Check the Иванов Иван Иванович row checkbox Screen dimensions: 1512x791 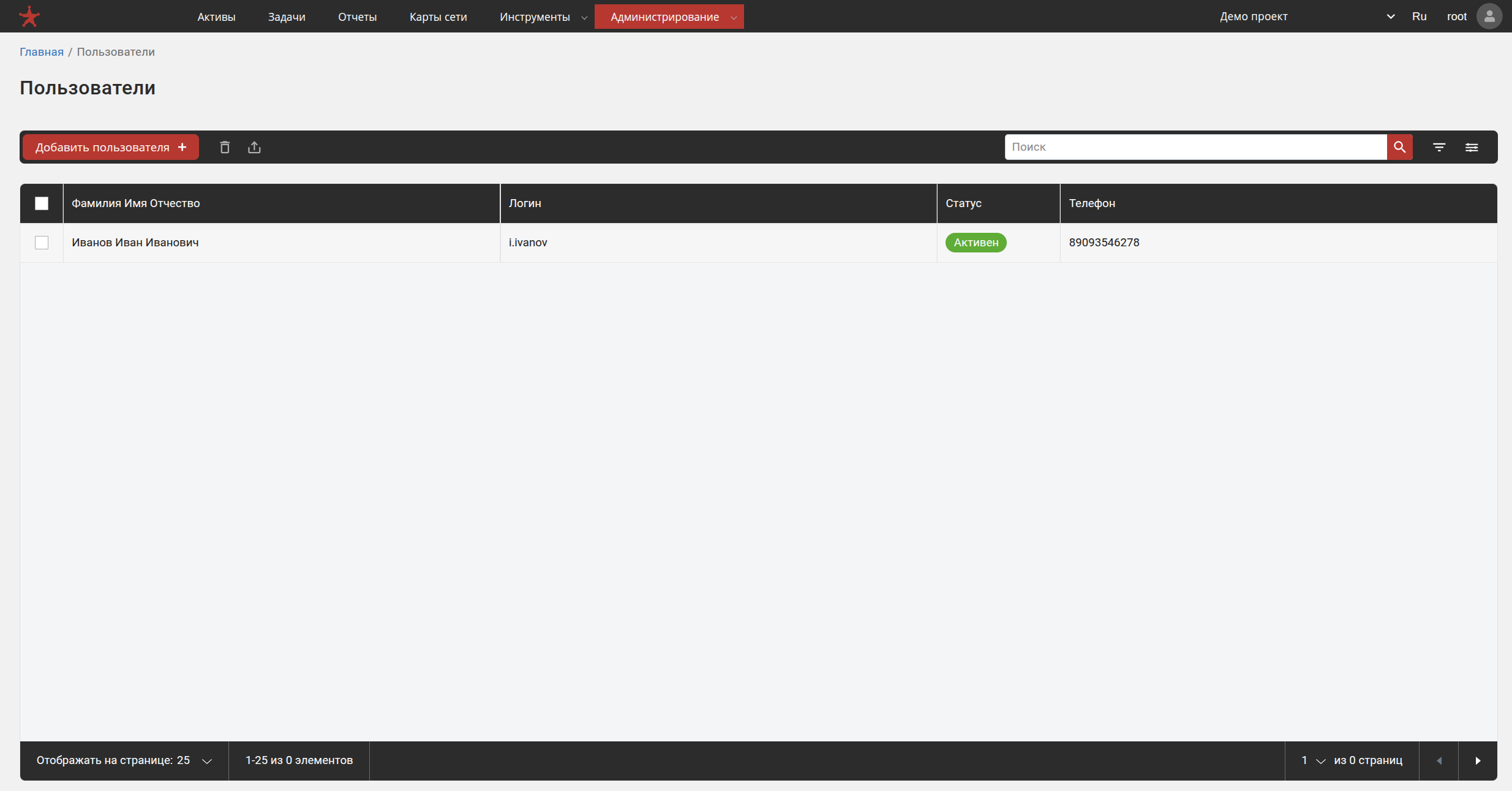[42, 243]
